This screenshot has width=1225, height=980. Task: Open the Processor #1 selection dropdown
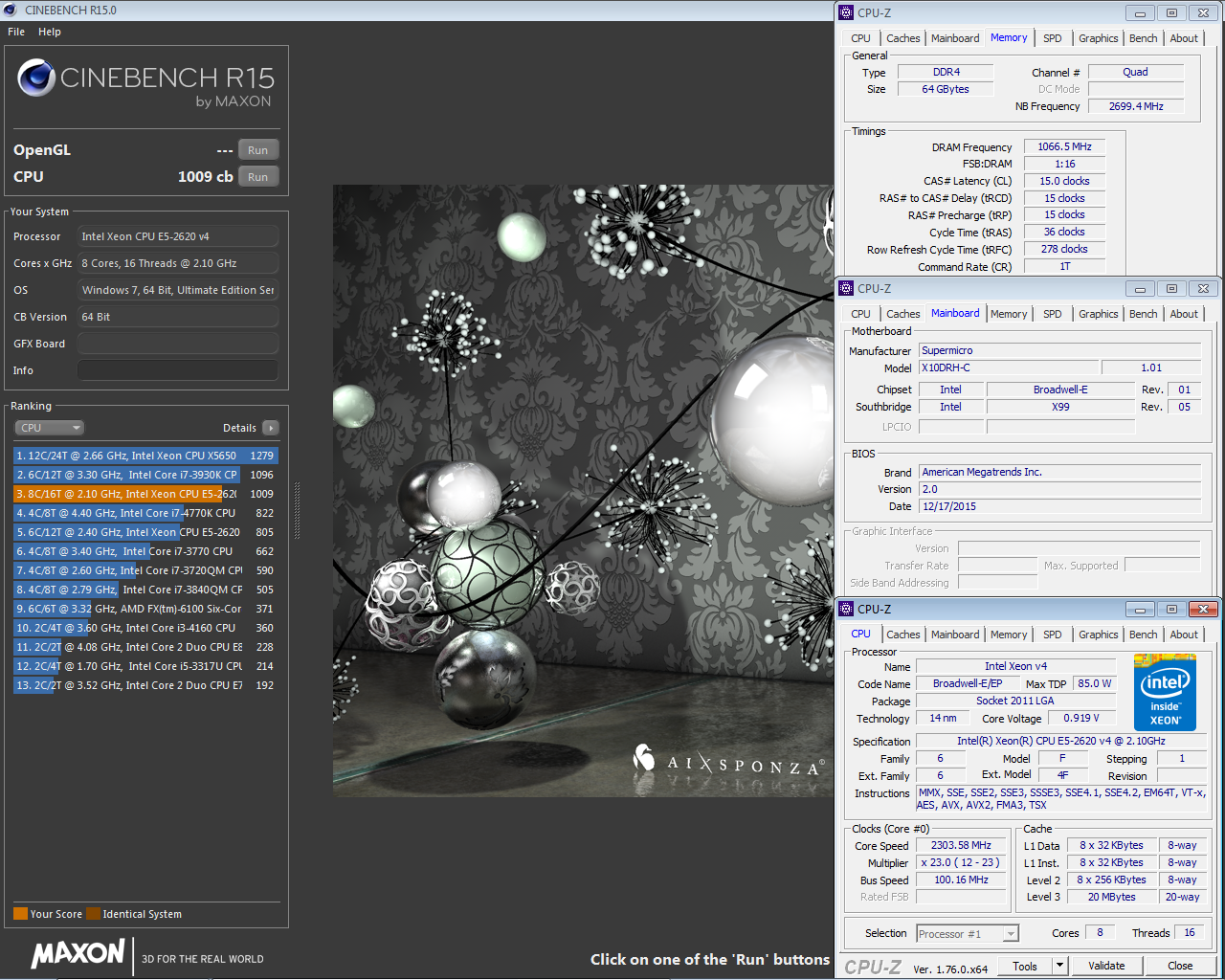(x=968, y=934)
